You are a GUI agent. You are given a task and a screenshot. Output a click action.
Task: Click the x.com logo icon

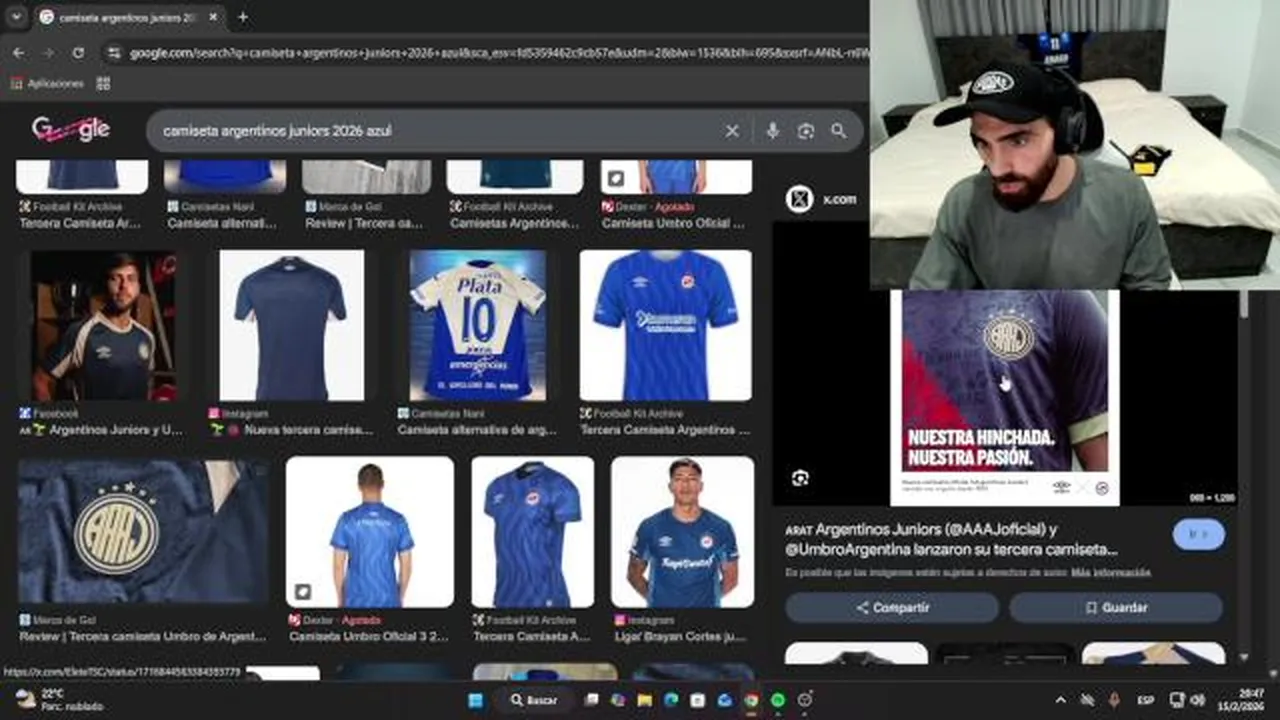pyautogui.click(x=799, y=199)
